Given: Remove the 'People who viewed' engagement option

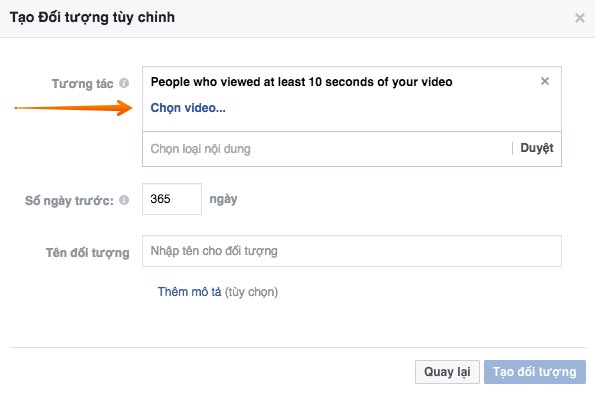Looking at the screenshot, I should [x=545, y=81].
